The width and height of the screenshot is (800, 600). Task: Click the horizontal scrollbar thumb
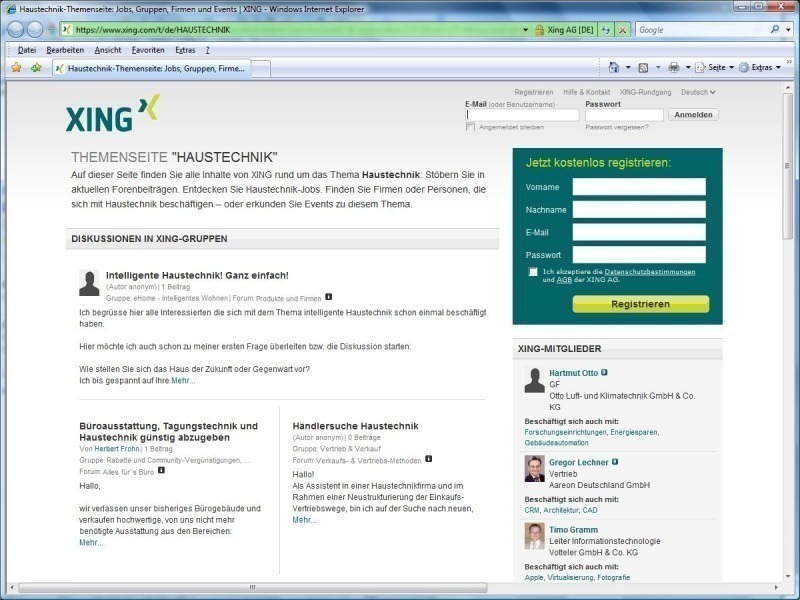point(253,587)
